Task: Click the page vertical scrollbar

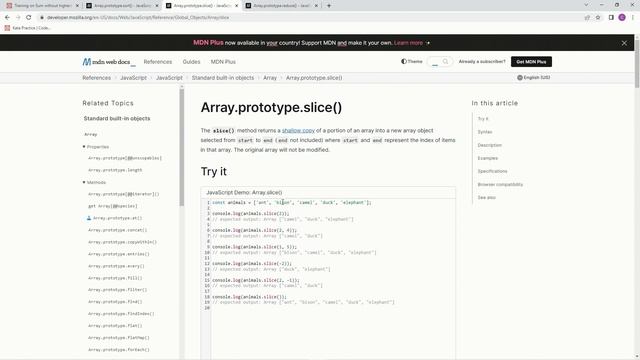Action: (x=637, y=63)
